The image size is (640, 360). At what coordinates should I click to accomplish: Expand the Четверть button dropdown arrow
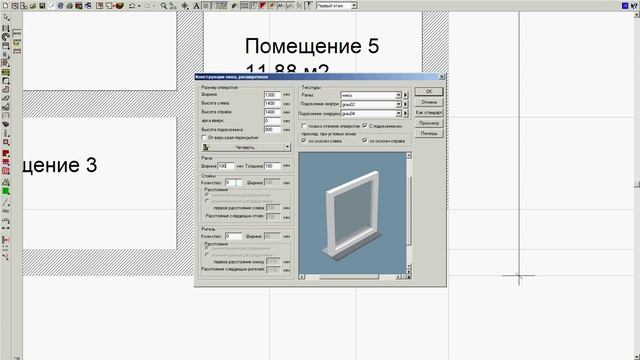[x=287, y=147]
